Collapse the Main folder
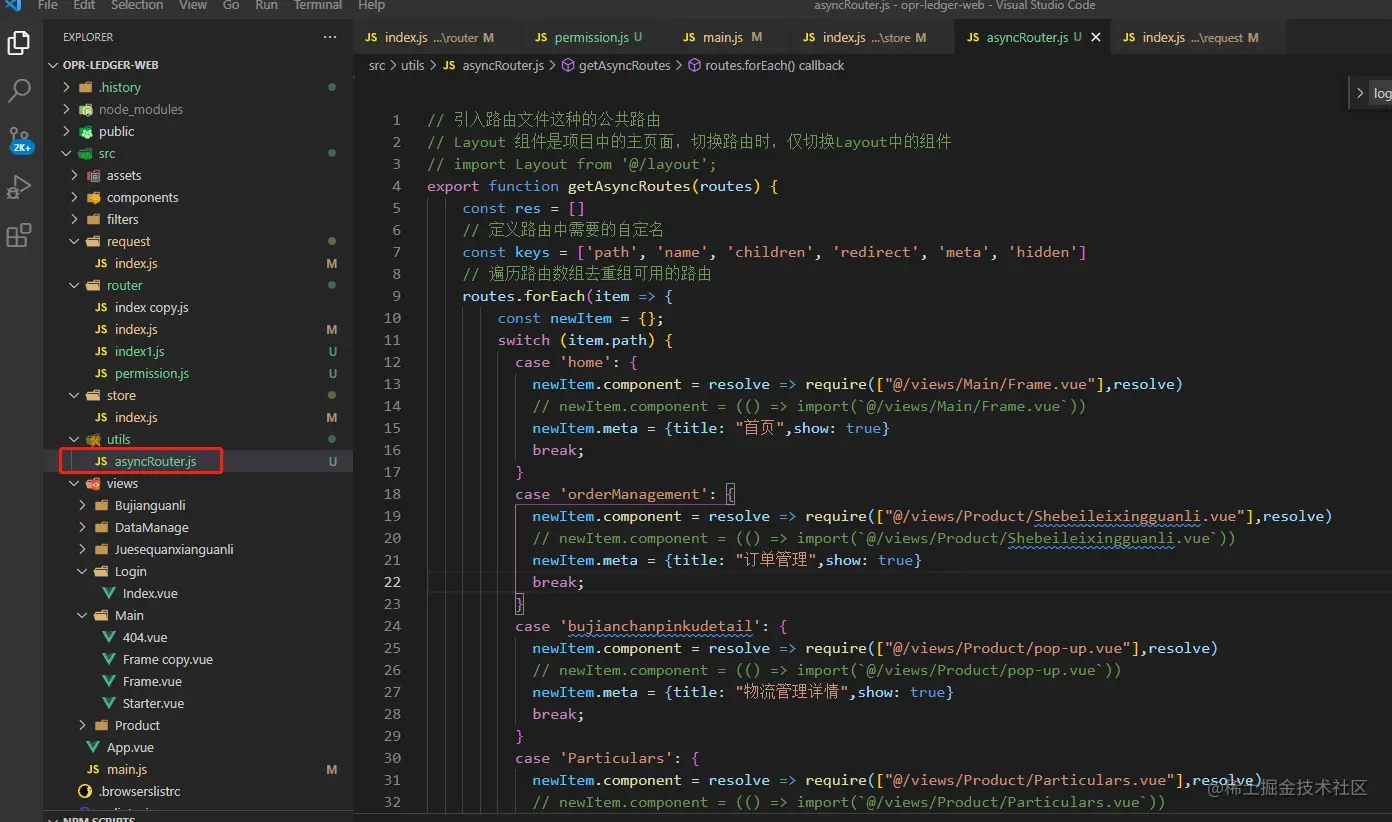The image size is (1392, 822). 83,615
